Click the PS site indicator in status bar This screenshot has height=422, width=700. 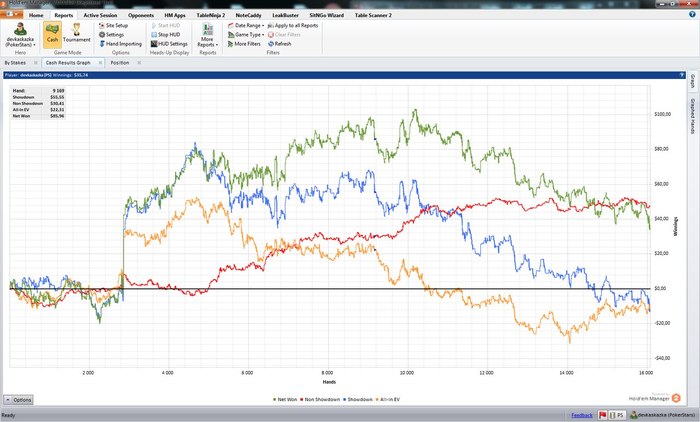(x=617, y=415)
